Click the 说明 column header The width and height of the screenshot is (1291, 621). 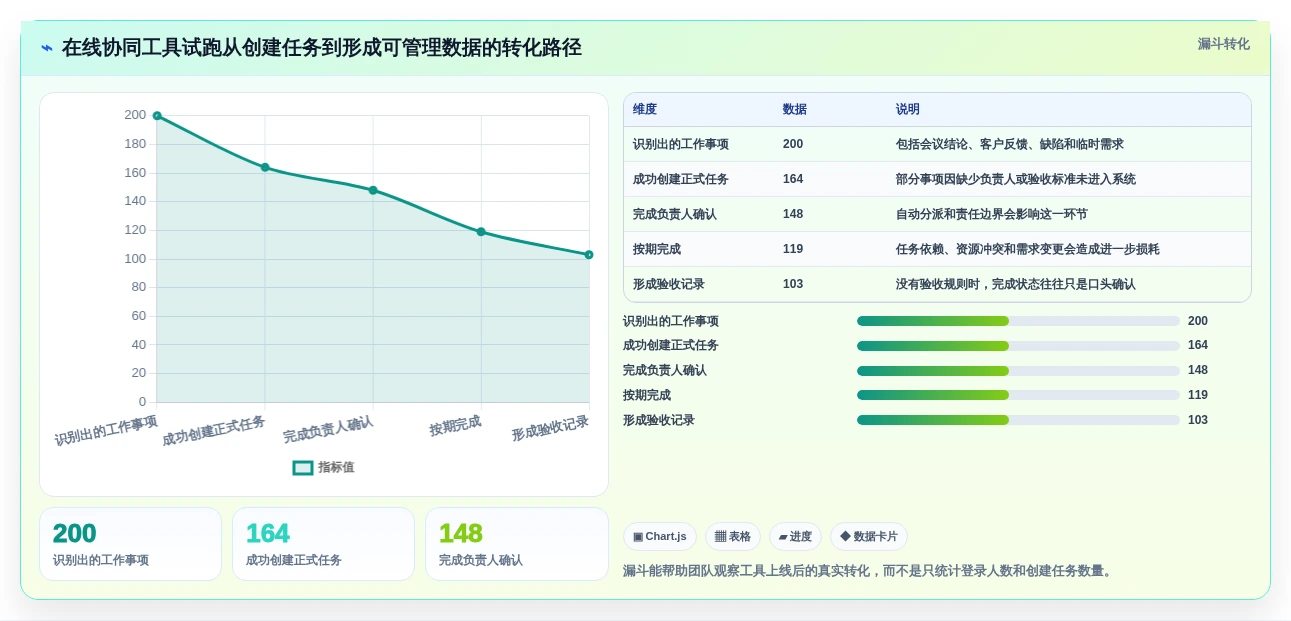[x=908, y=109]
